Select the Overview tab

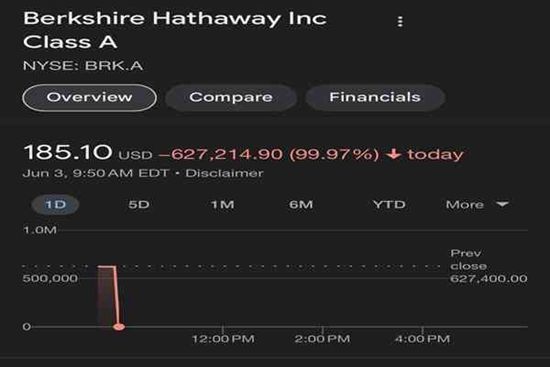click(x=89, y=97)
